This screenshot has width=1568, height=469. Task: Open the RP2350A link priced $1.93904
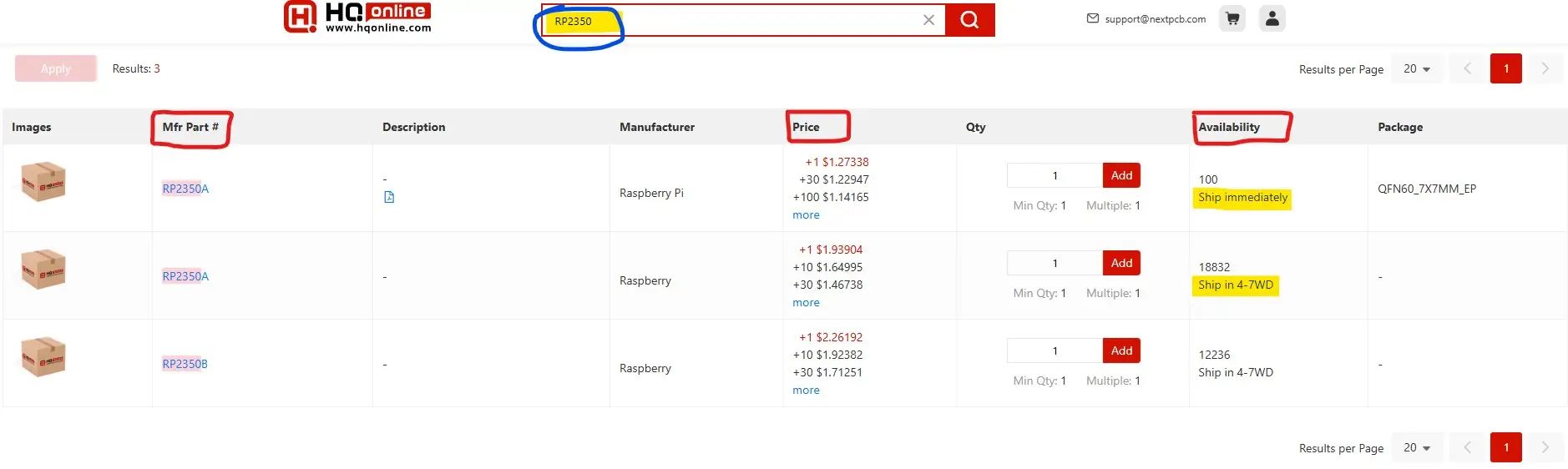pyautogui.click(x=185, y=276)
